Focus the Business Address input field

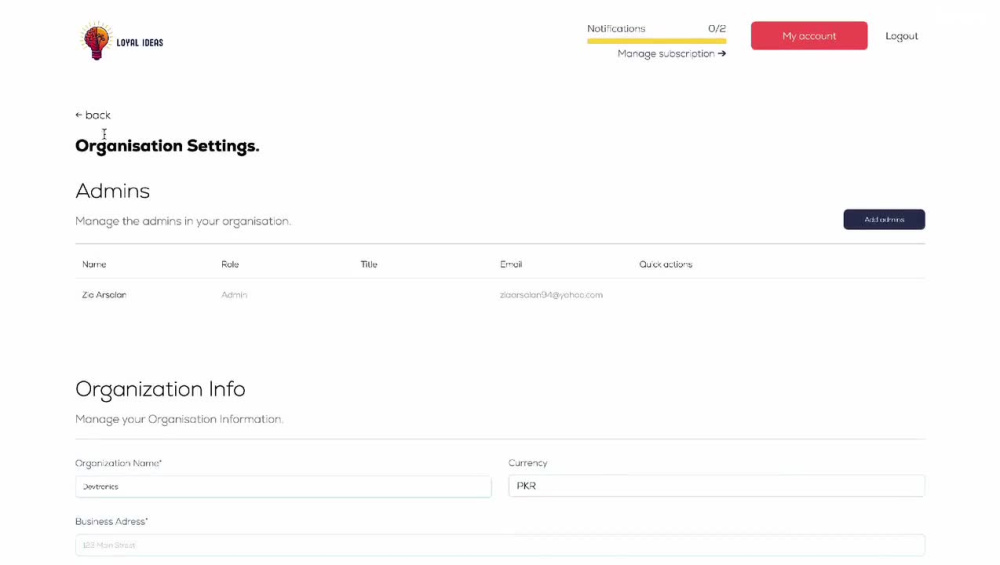point(500,545)
